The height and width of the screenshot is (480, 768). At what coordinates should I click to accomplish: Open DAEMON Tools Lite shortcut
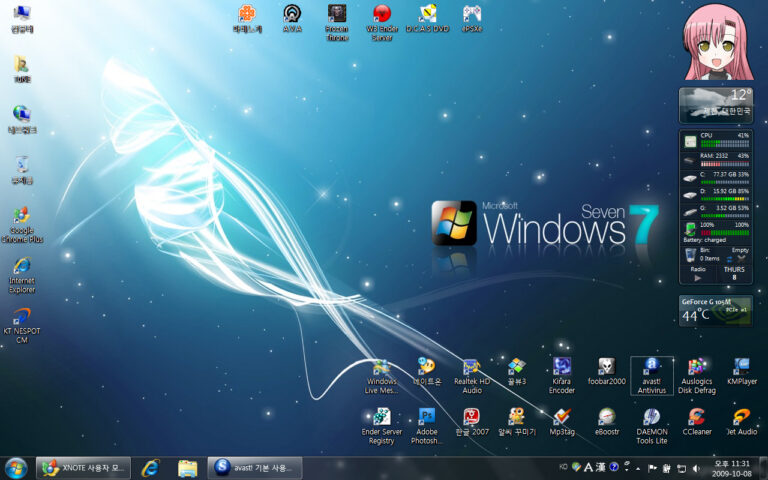pyautogui.click(x=651, y=426)
